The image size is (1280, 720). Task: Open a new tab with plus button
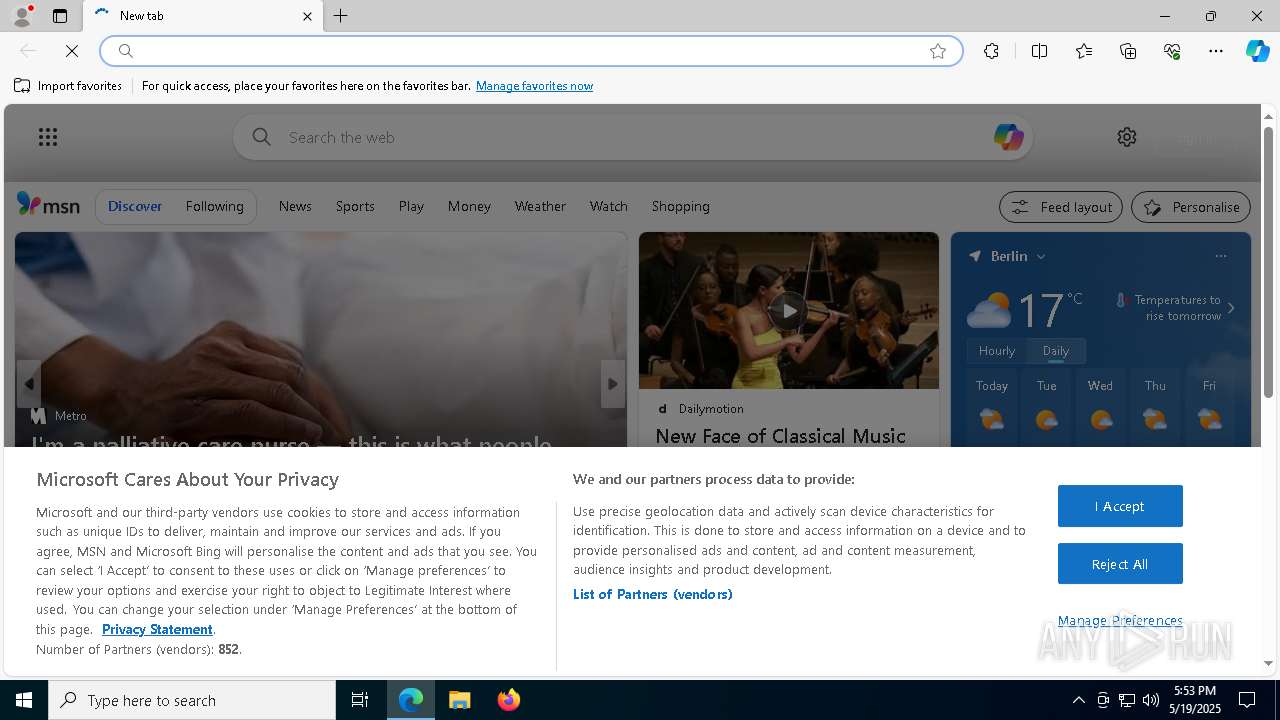pos(341,16)
